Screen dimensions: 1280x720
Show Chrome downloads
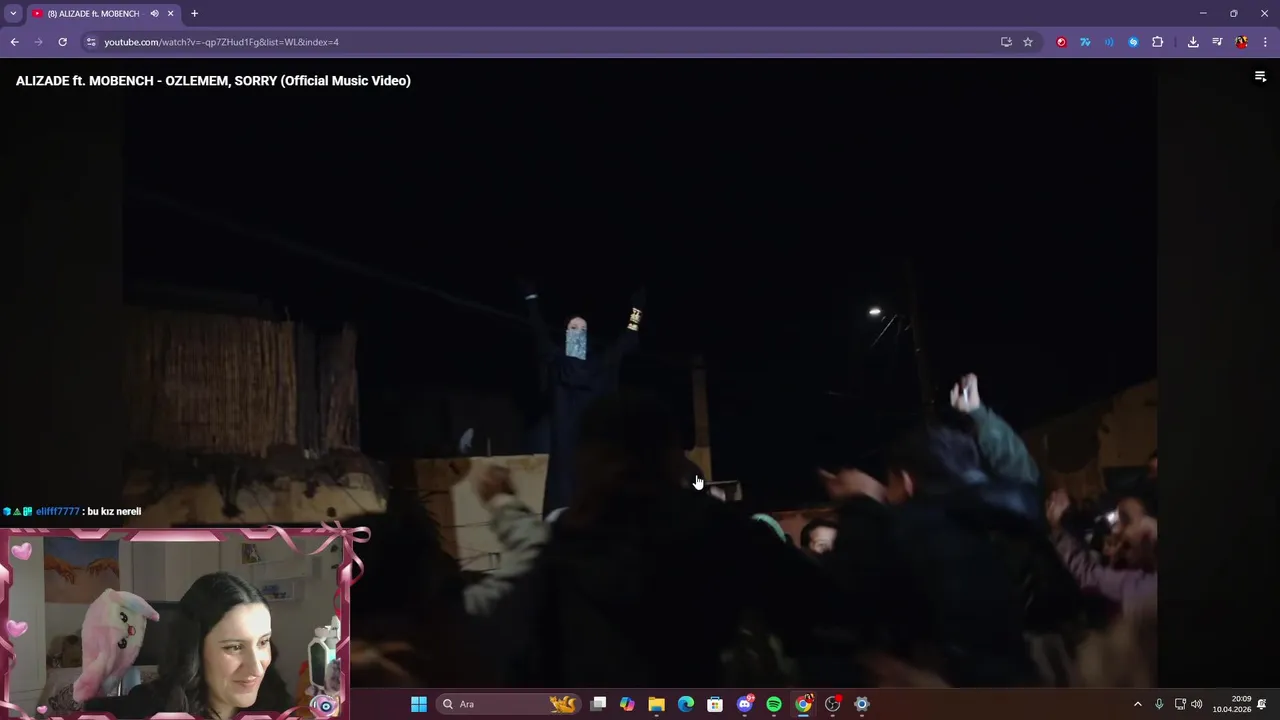tap(1193, 42)
